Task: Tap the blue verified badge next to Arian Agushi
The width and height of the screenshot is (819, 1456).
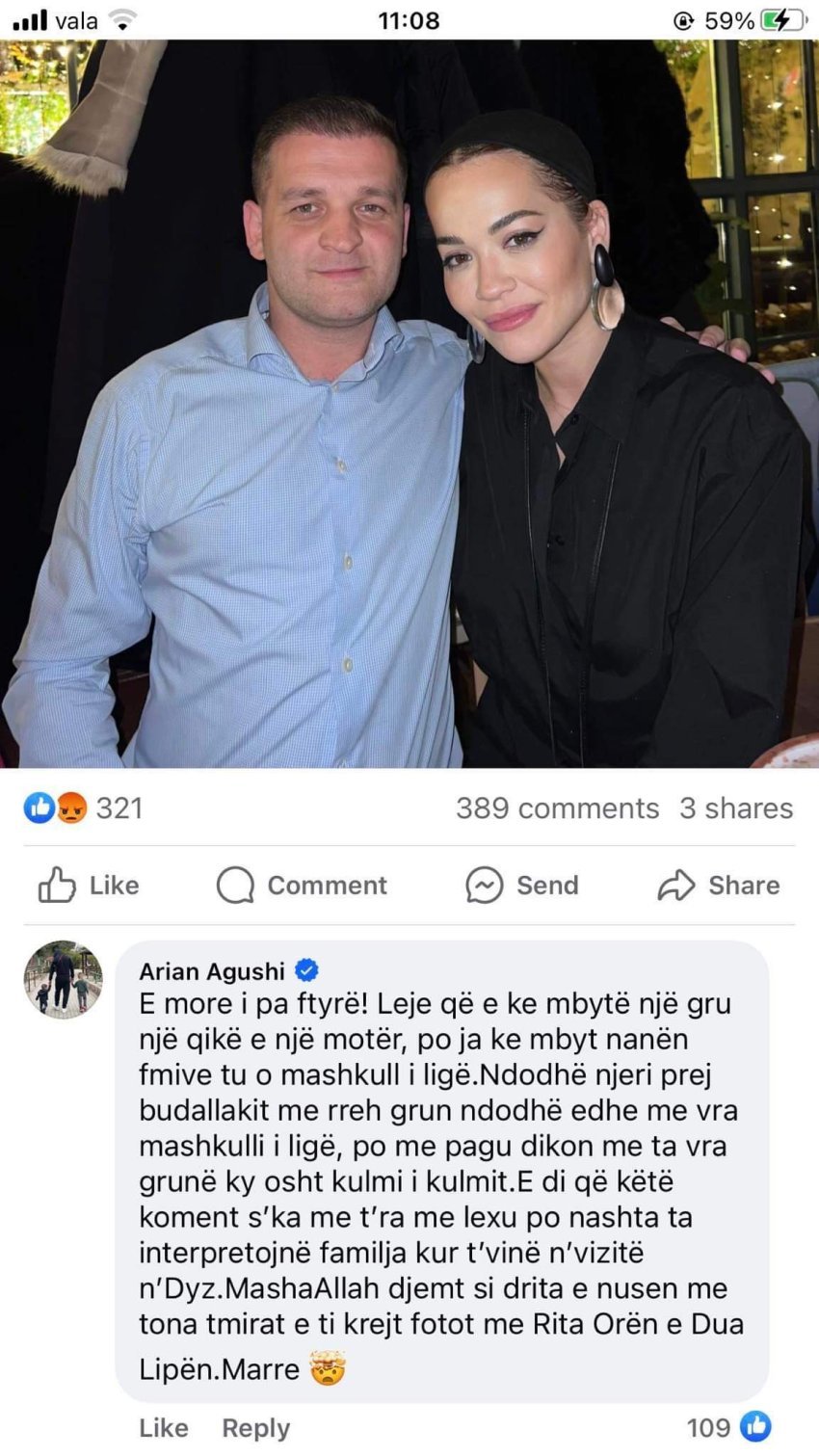Action: coord(307,969)
